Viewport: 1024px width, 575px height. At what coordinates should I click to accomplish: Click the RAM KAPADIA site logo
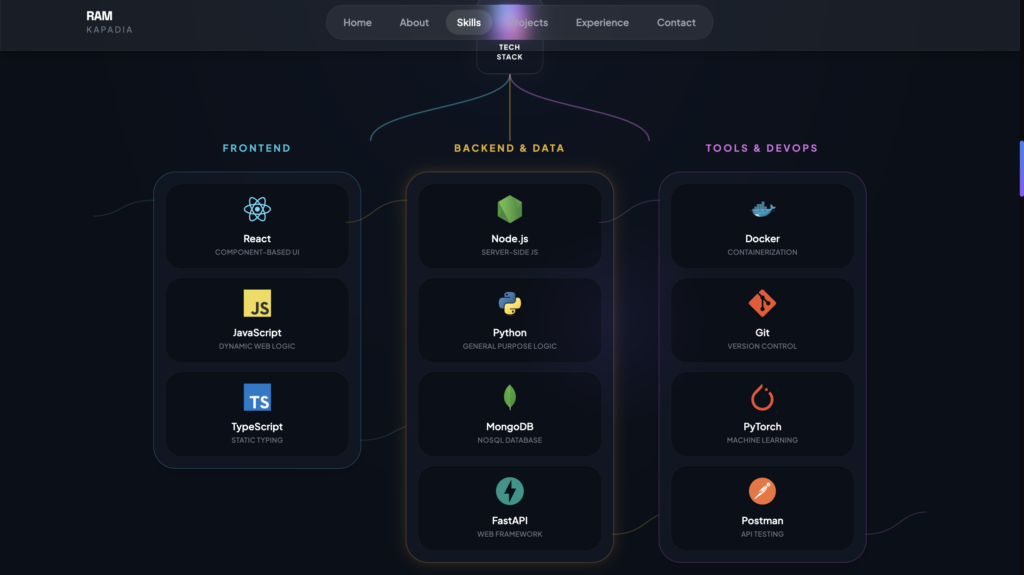pos(109,22)
